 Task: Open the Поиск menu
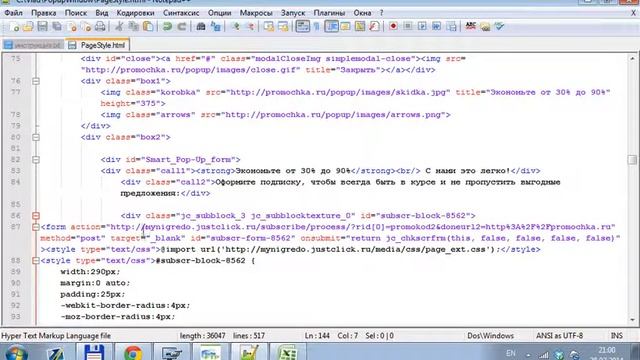[76, 13]
